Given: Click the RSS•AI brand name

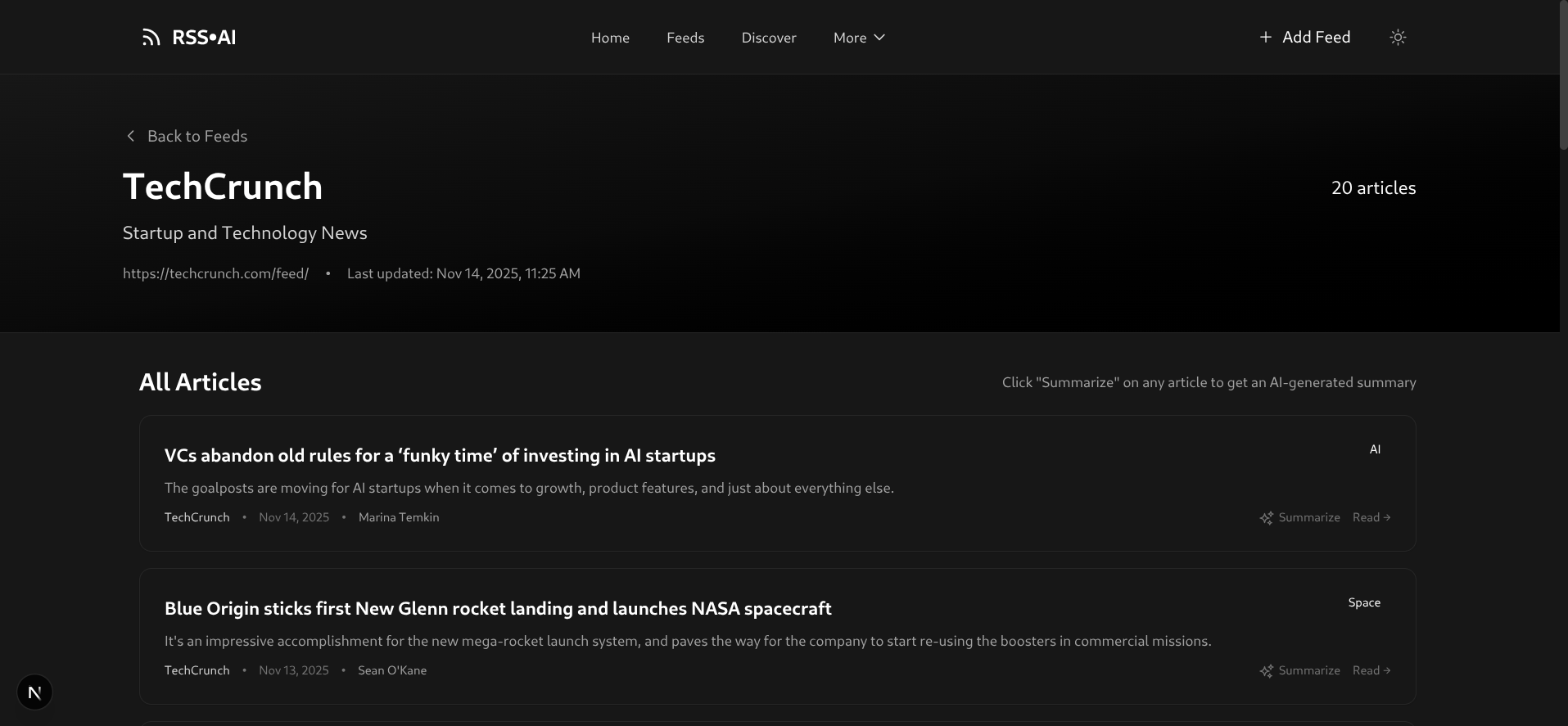Looking at the screenshot, I should click(x=204, y=37).
